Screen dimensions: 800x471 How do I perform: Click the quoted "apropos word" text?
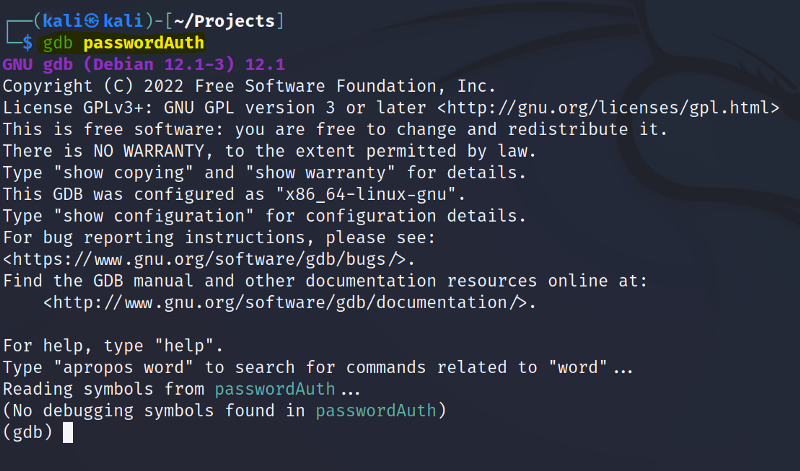(x=123, y=367)
